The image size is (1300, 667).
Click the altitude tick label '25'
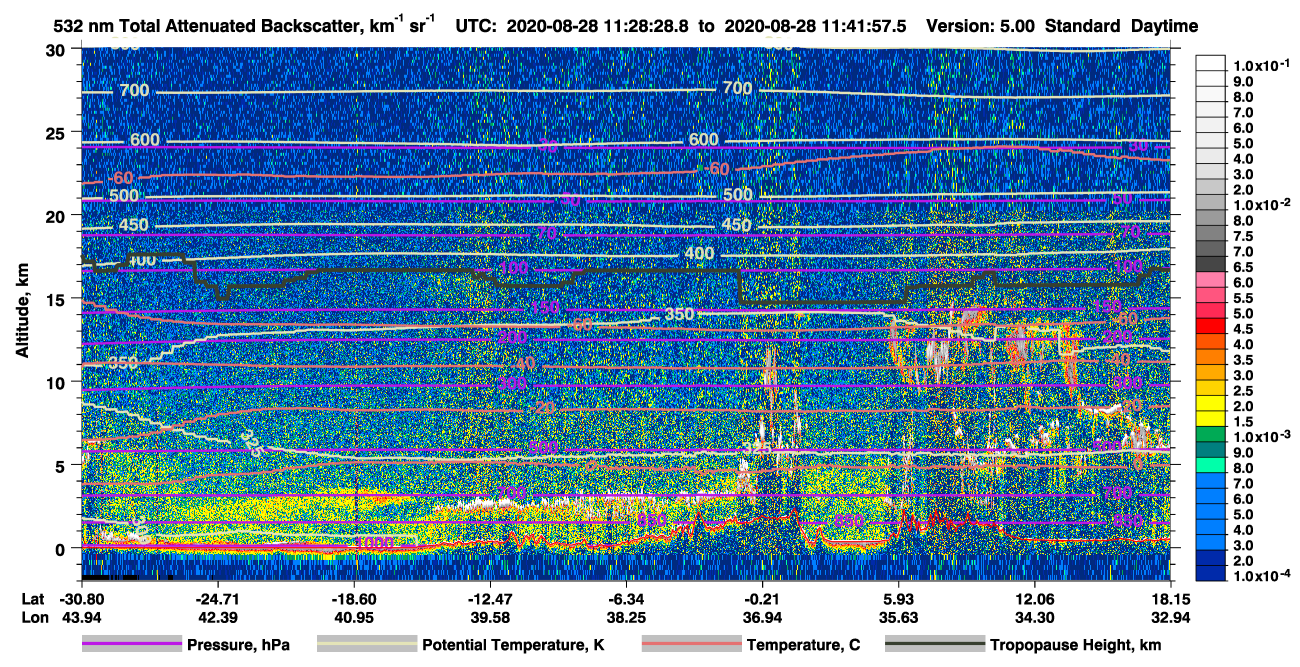58,132
